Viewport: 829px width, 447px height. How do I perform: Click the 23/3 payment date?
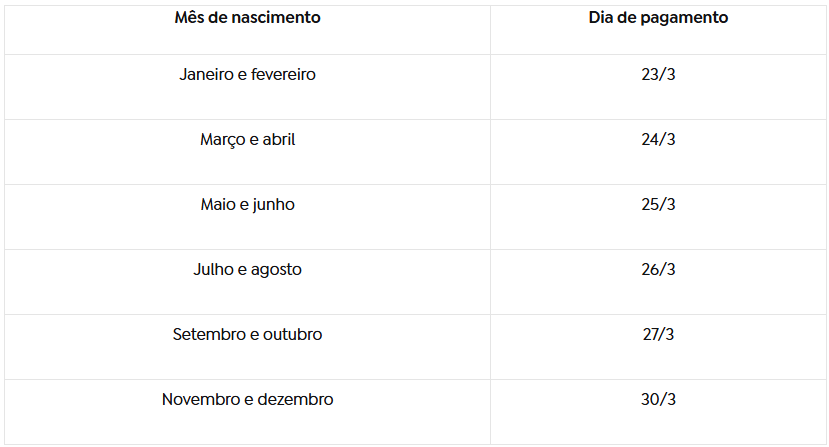(x=658, y=75)
